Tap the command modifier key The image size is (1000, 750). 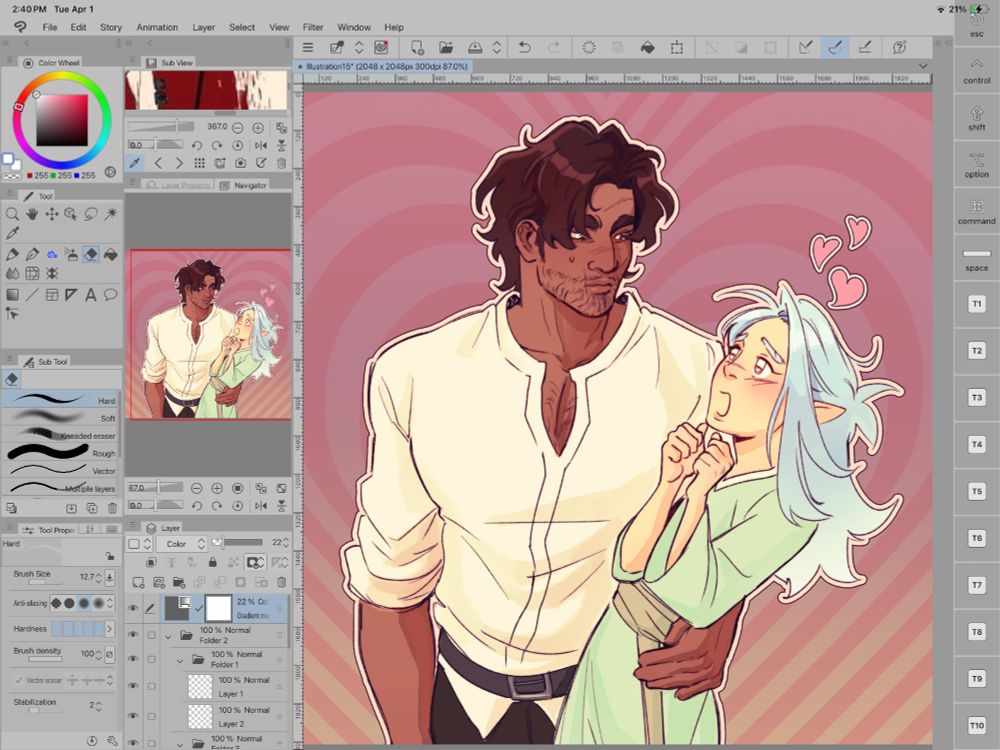(976, 212)
